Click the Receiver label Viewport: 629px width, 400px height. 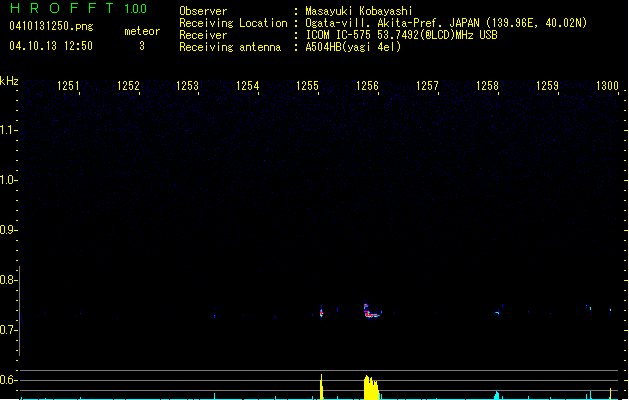pos(203,35)
